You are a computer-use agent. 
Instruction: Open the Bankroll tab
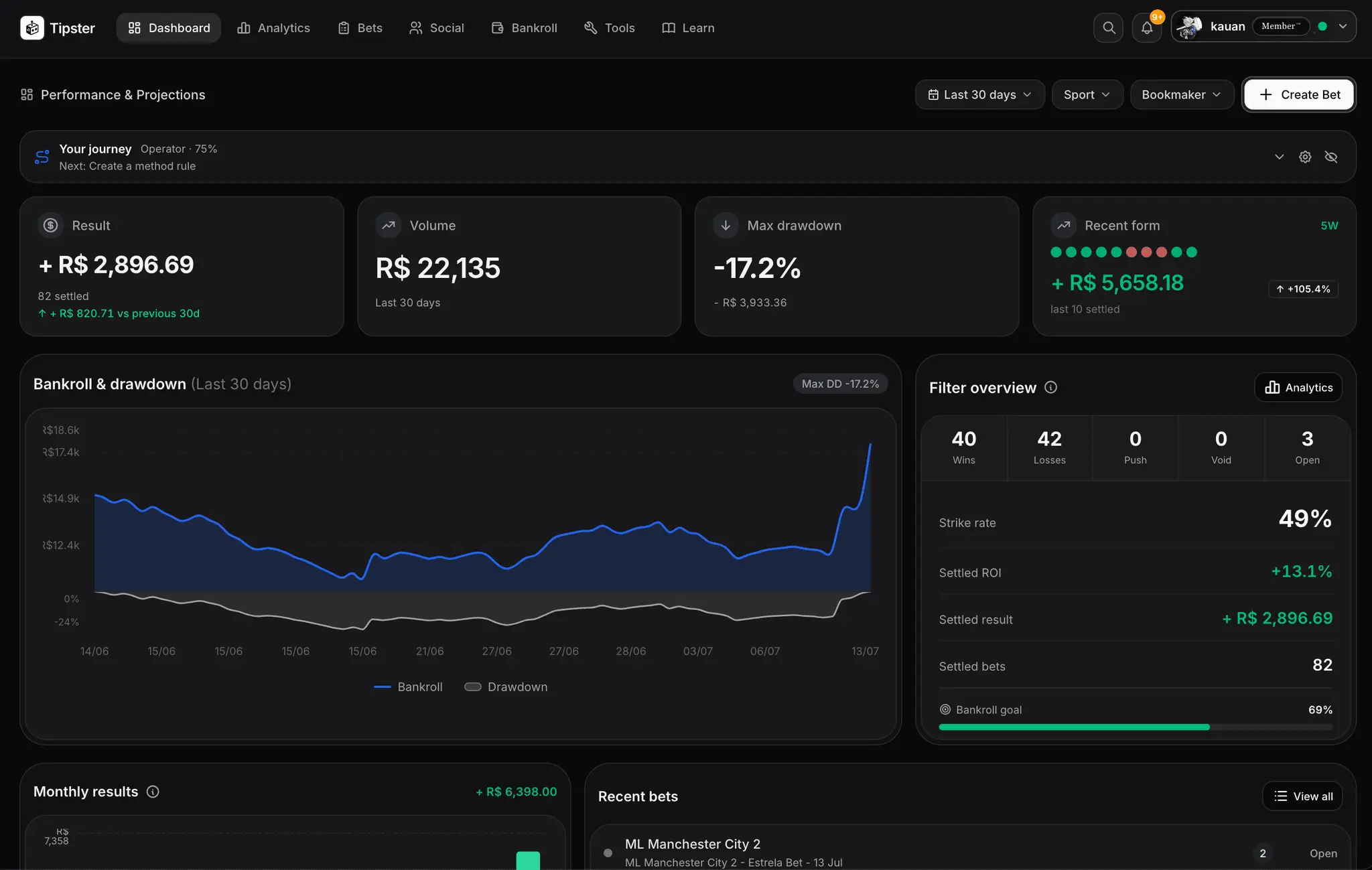click(x=524, y=28)
